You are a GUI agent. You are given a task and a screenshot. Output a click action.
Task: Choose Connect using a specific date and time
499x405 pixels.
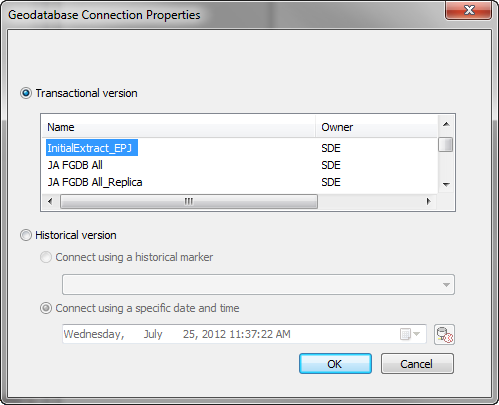(x=46, y=308)
